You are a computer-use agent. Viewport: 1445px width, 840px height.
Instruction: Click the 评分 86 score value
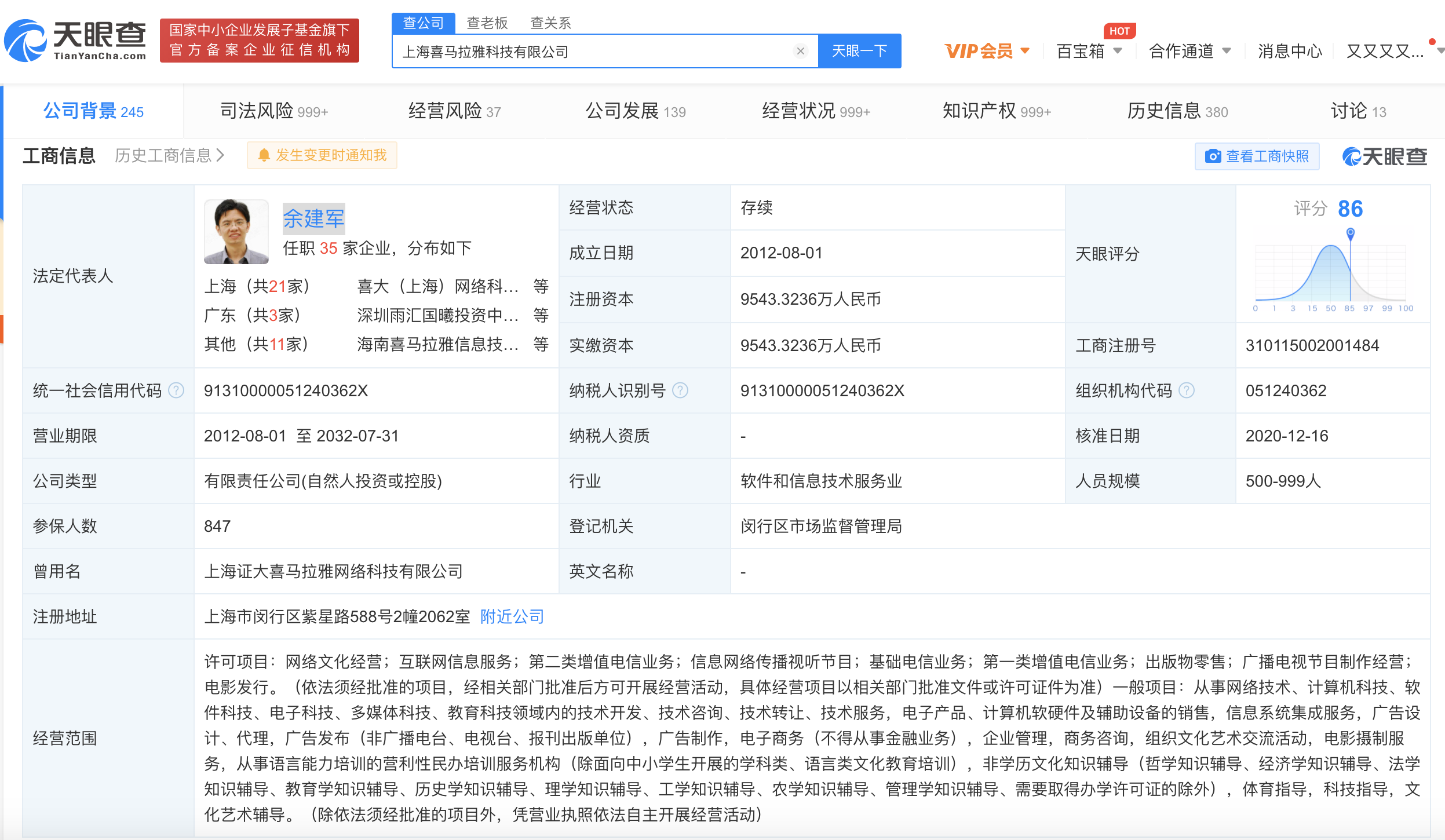(1350, 209)
